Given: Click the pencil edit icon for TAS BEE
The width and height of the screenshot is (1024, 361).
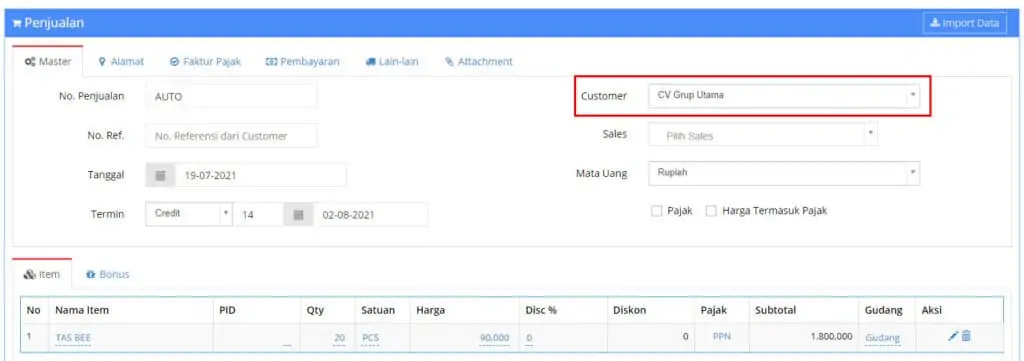Looking at the screenshot, I should pos(953,336).
